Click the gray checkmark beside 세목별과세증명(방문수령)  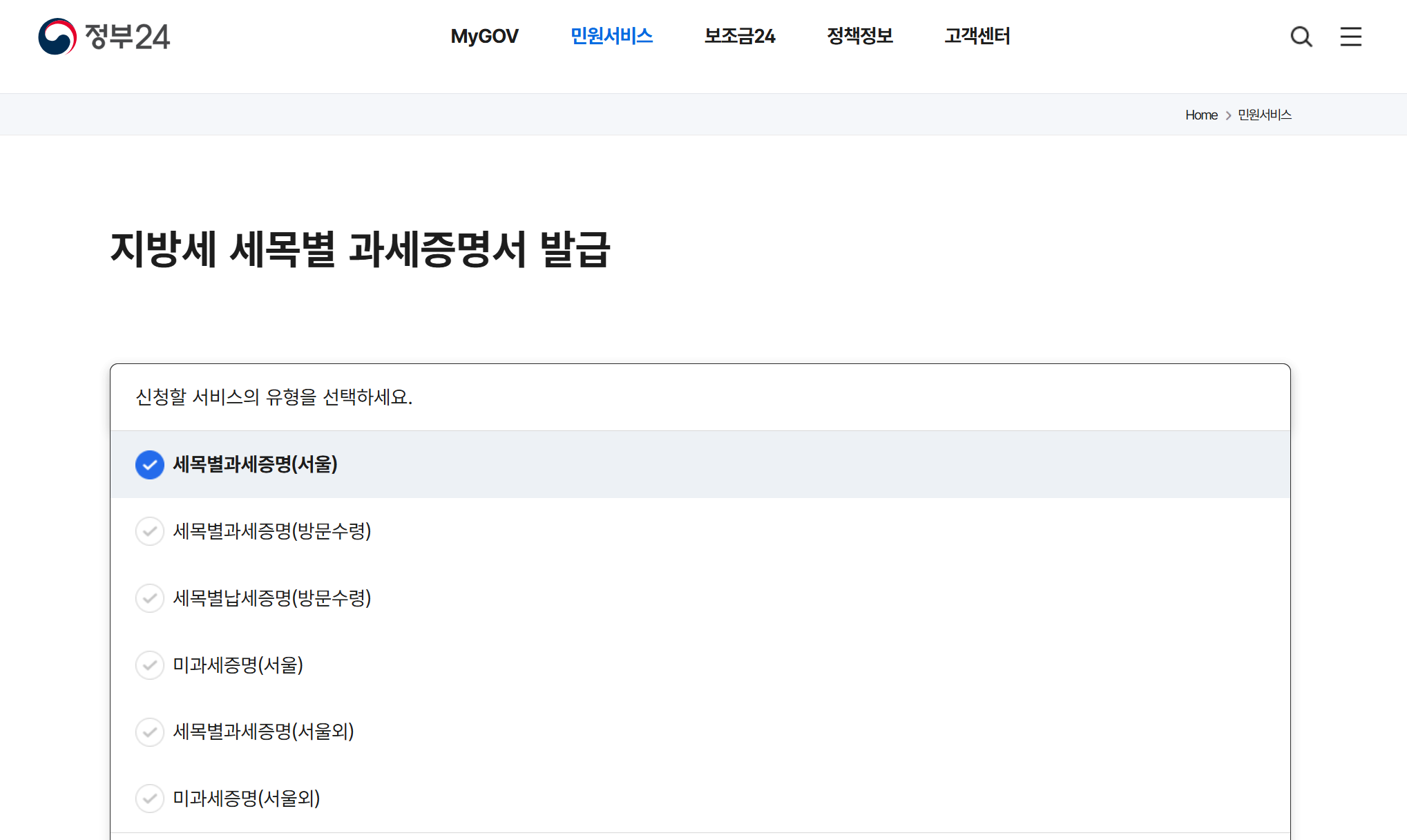pyautogui.click(x=150, y=531)
